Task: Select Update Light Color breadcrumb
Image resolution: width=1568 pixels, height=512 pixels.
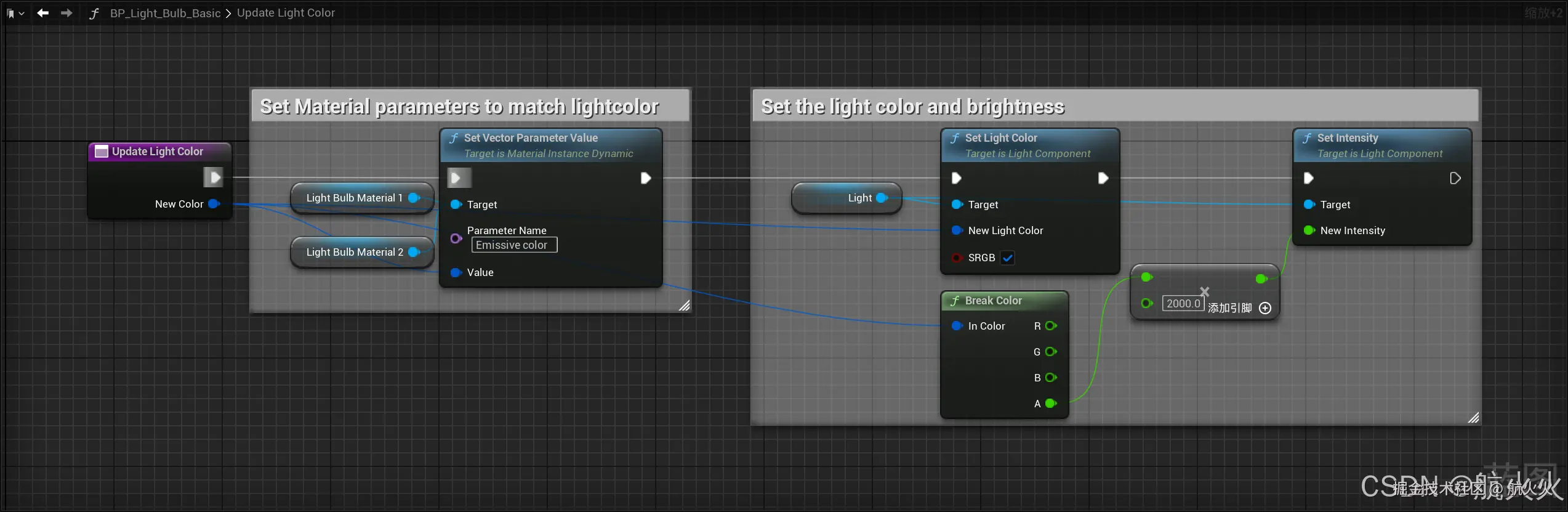Action: 286,13
